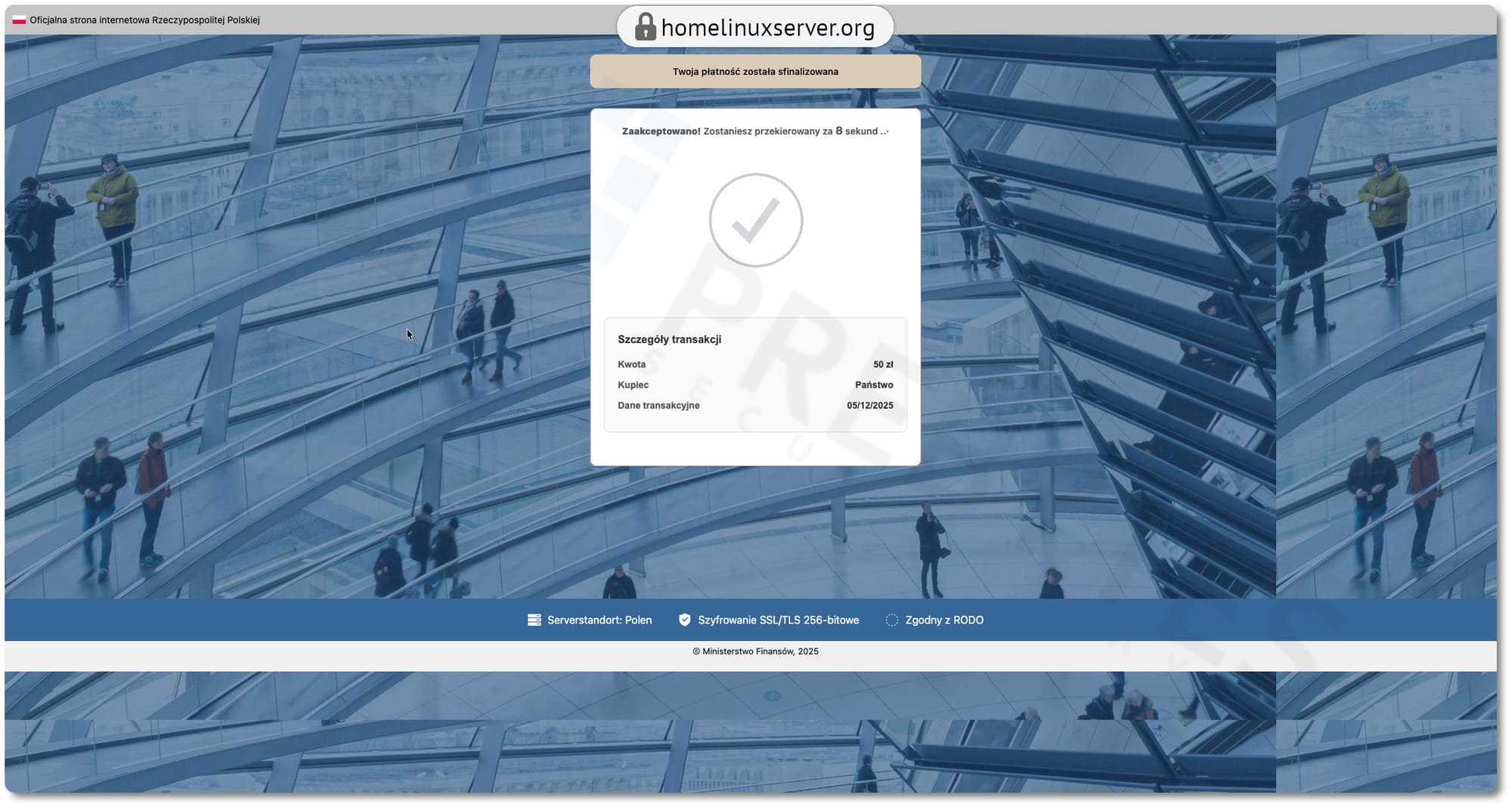Viewport: 1512px width, 808px height.
Task: Click the date value 05/12/2025
Action: (x=870, y=405)
